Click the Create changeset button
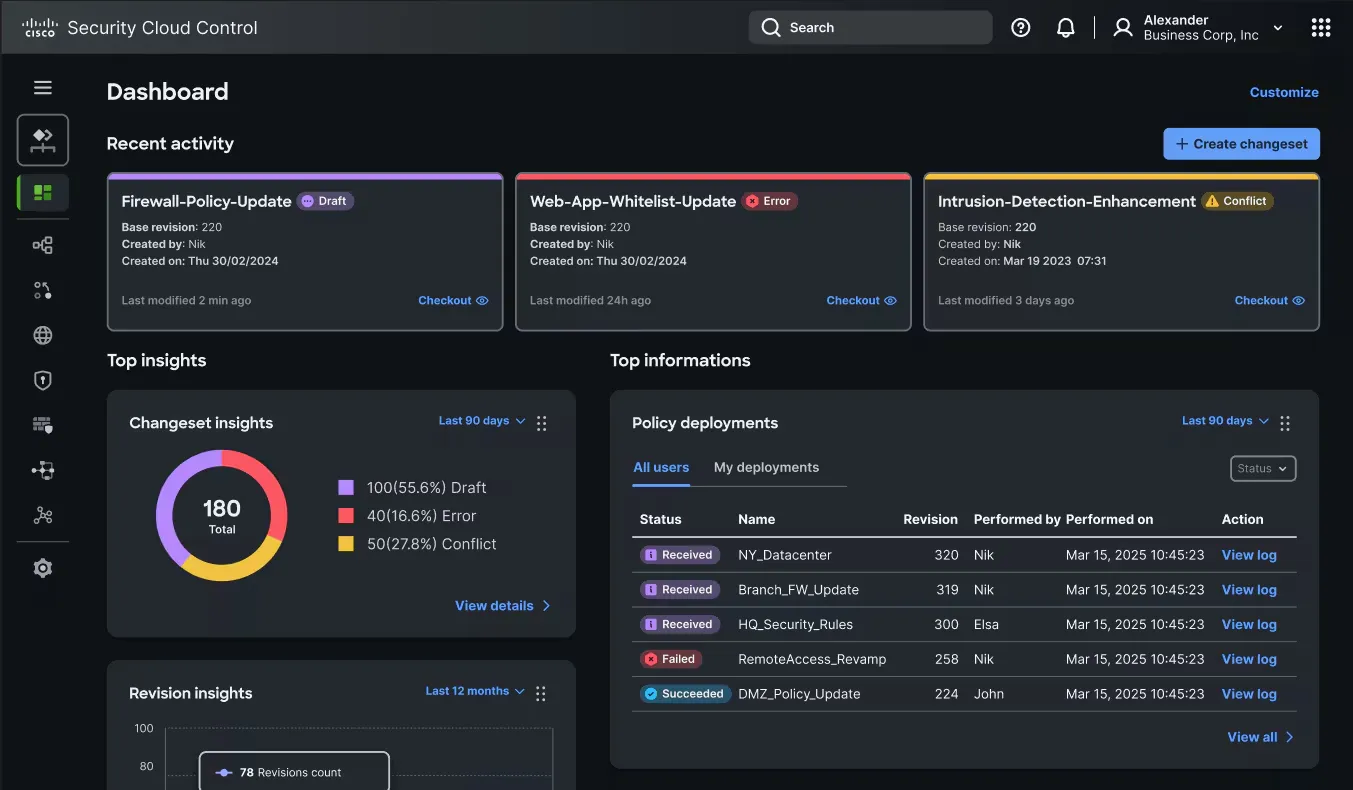 (1241, 143)
